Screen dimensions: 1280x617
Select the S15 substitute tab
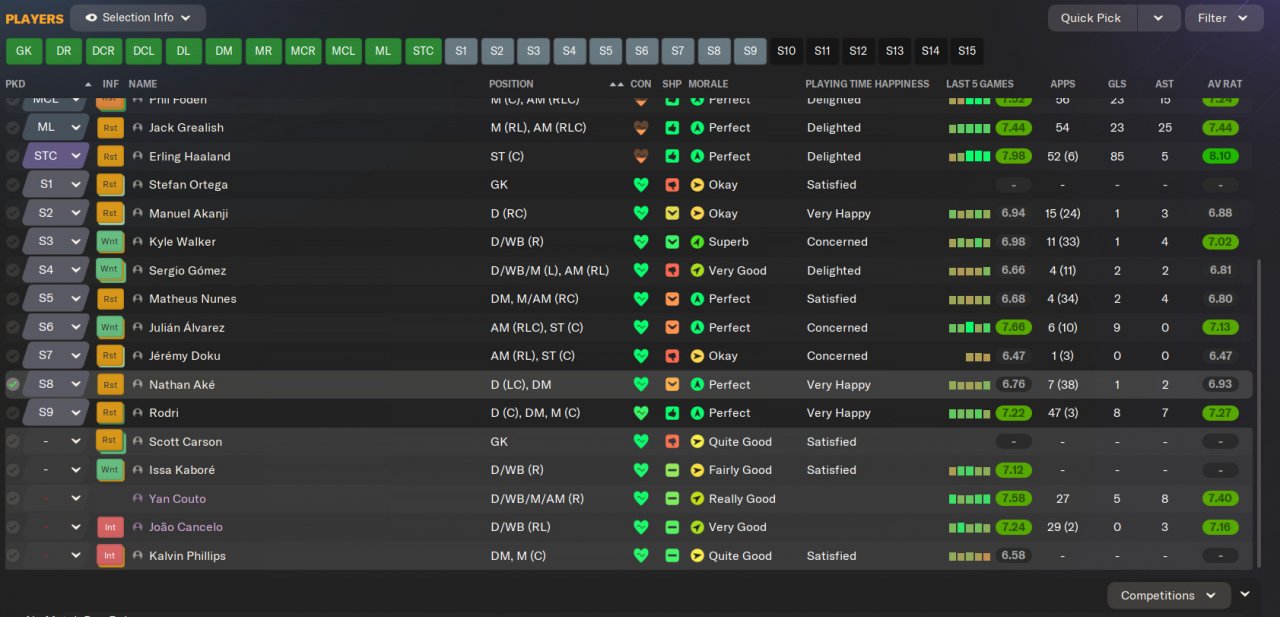[x=967, y=51]
